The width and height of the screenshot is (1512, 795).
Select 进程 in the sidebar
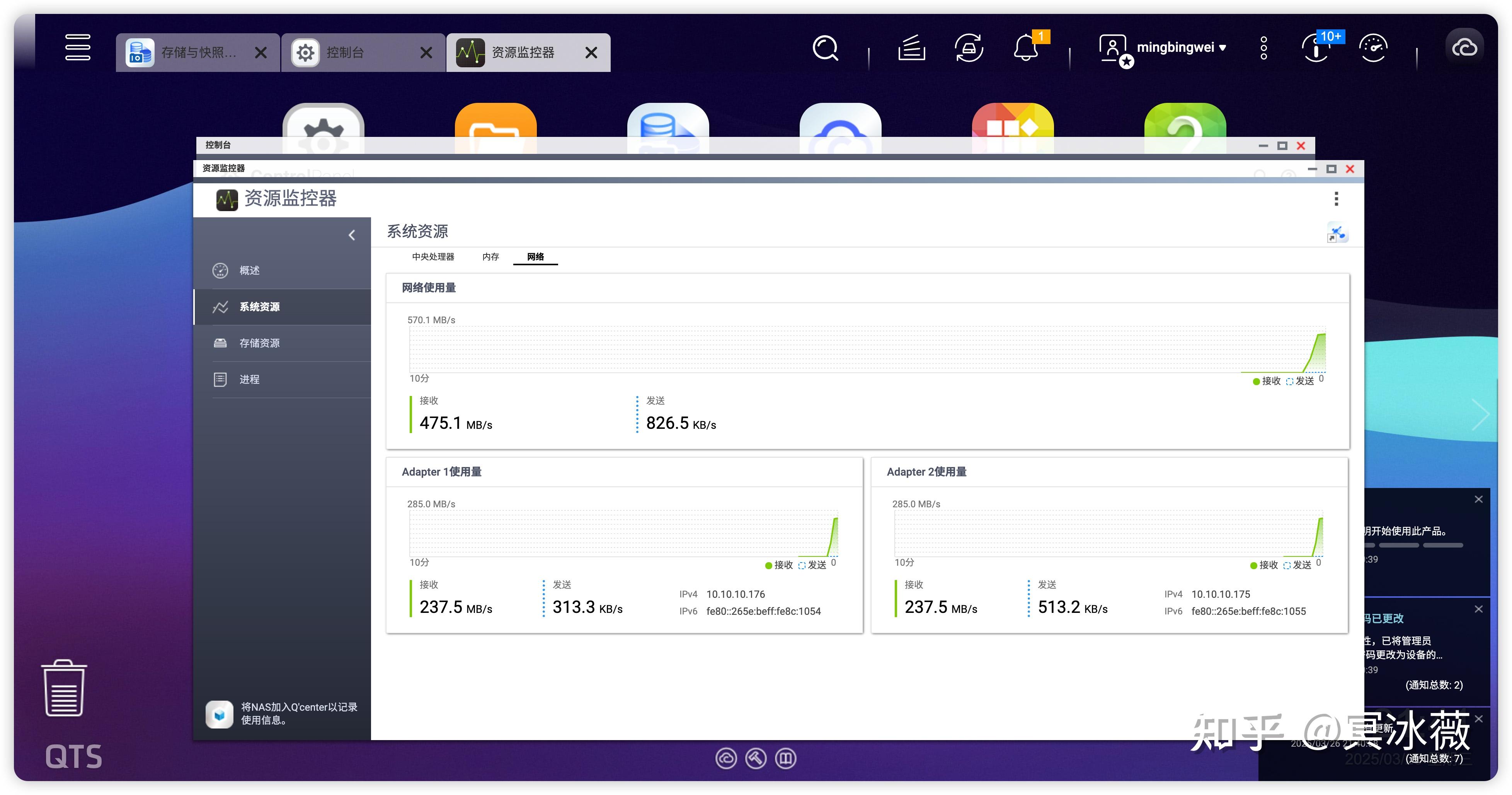[x=249, y=379]
